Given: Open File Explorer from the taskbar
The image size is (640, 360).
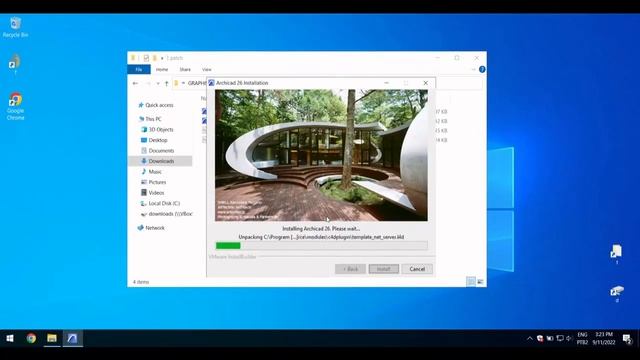Looking at the screenshot, I should pos(52,338).
